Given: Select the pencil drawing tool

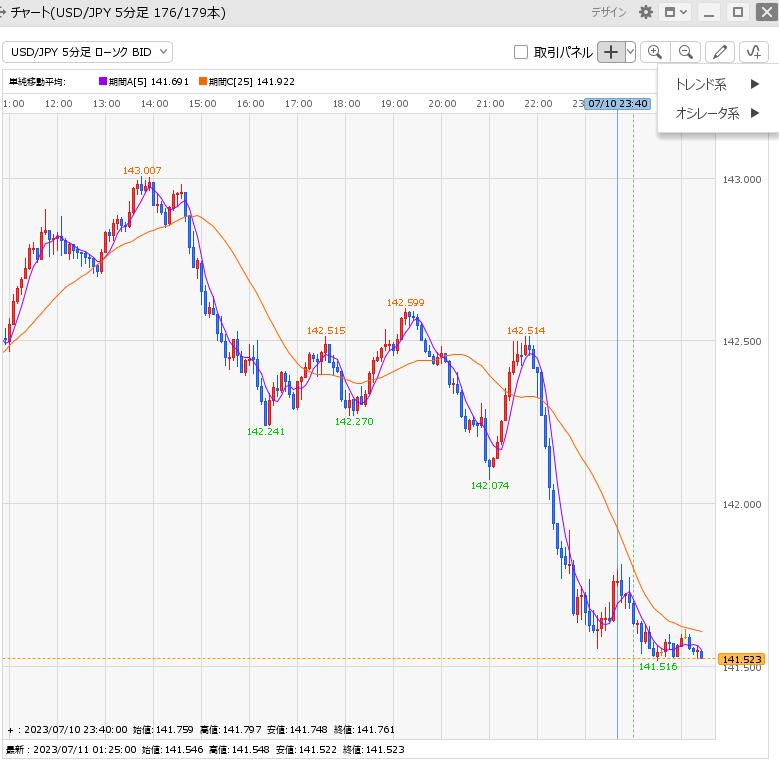Looking at the screenshot, I should pyautogui.click(x=719, y=52).
